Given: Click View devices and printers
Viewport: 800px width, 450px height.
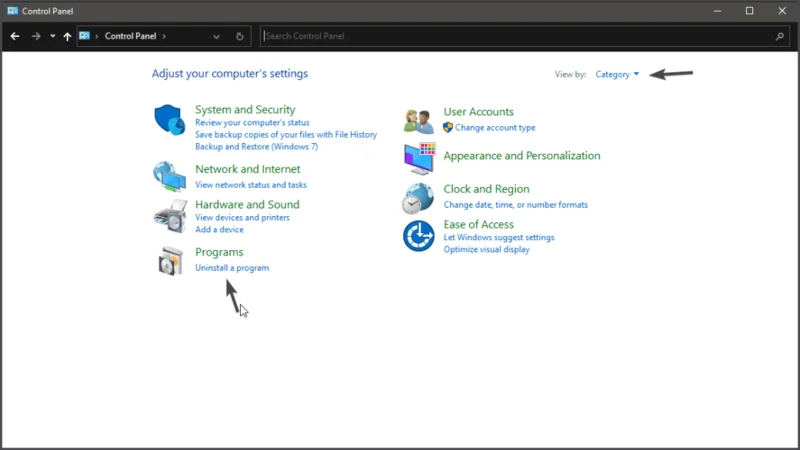Looking at the screenshot, I should (242, 217).
